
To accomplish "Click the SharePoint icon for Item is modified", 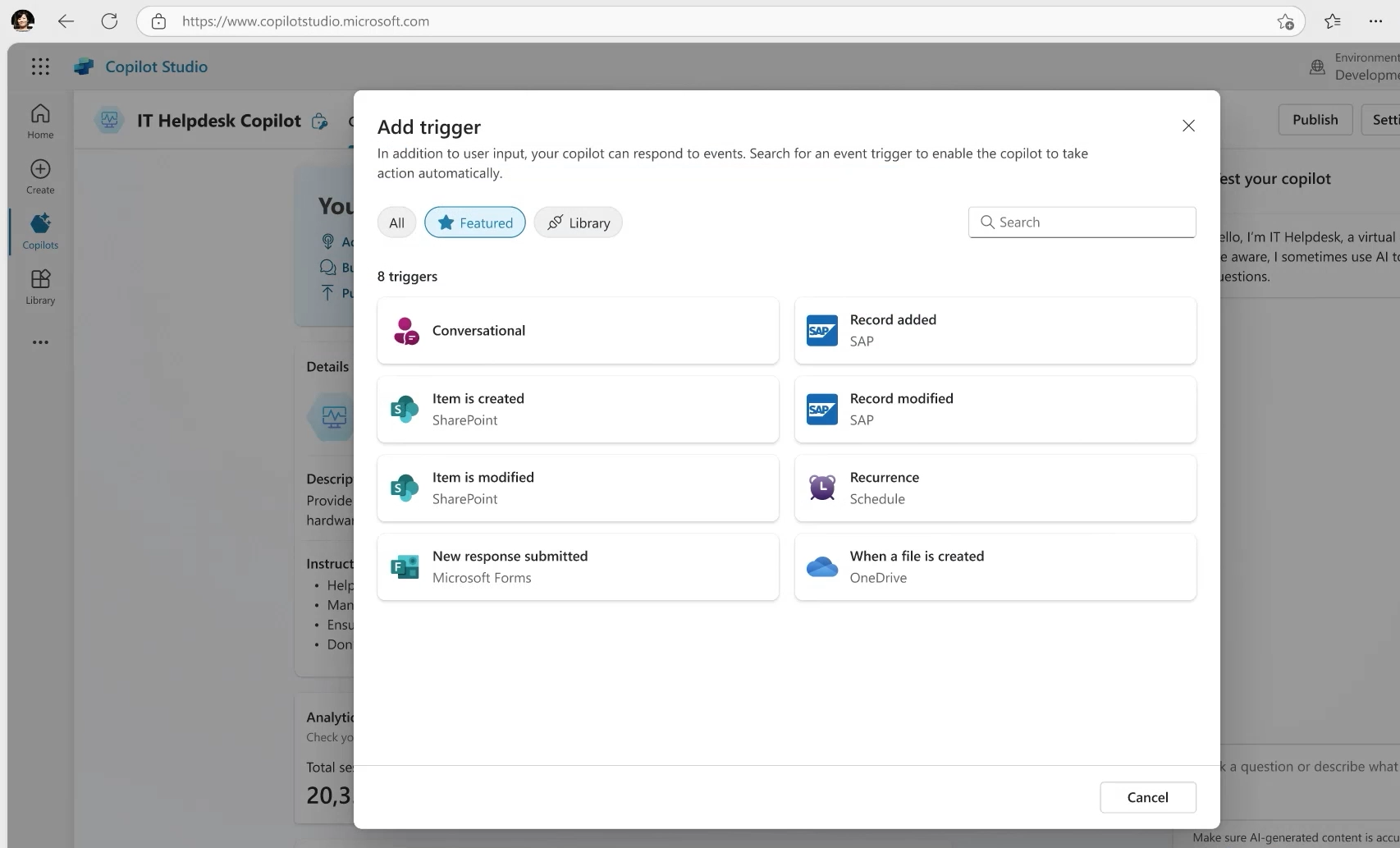I will click(405, 488).
